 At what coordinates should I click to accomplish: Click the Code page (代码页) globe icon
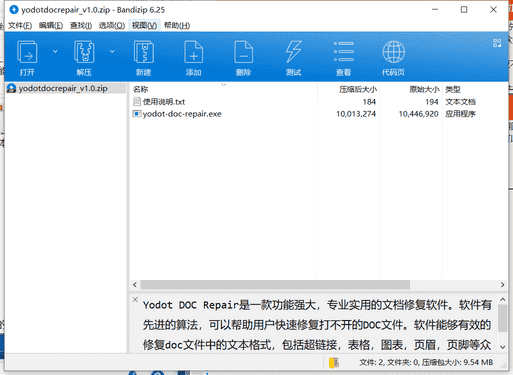pos(394,52)
